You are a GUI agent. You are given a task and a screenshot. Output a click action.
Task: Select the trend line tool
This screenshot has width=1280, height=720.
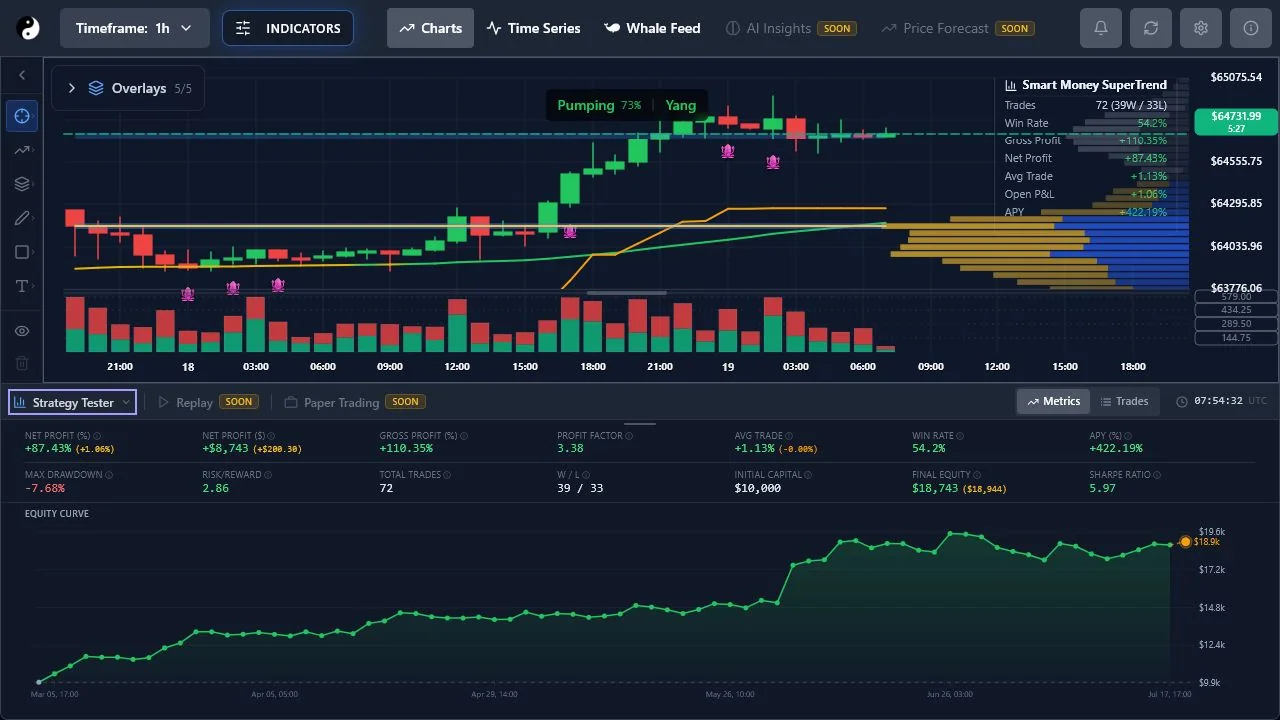[x=22, y=150]
